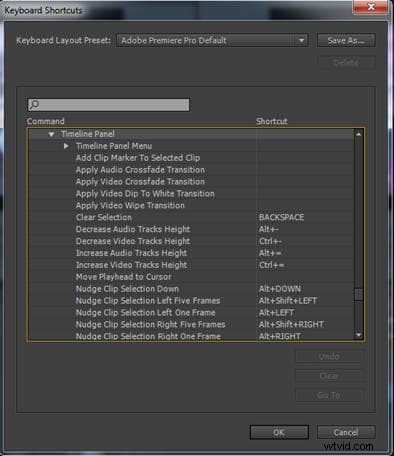The height and width of the screenshot is (456, 394).
Task: Select Nudge Clip Selection Right Five Frames
Action: [x=150, y=324]
